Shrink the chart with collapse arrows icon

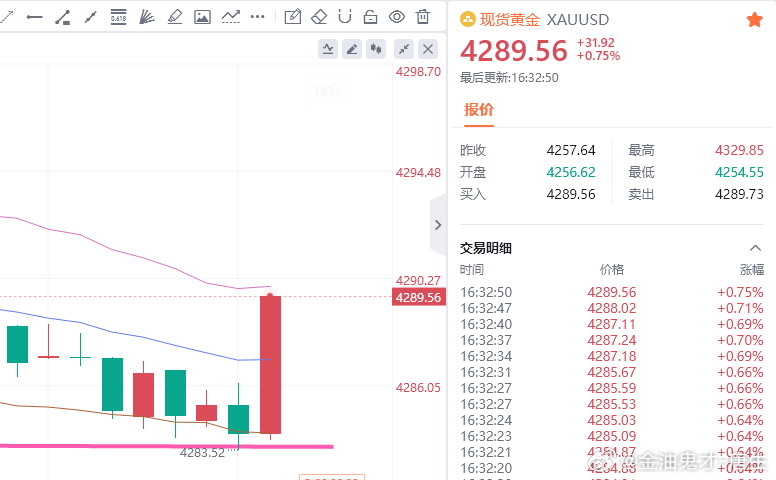click(x=404, y=49)
